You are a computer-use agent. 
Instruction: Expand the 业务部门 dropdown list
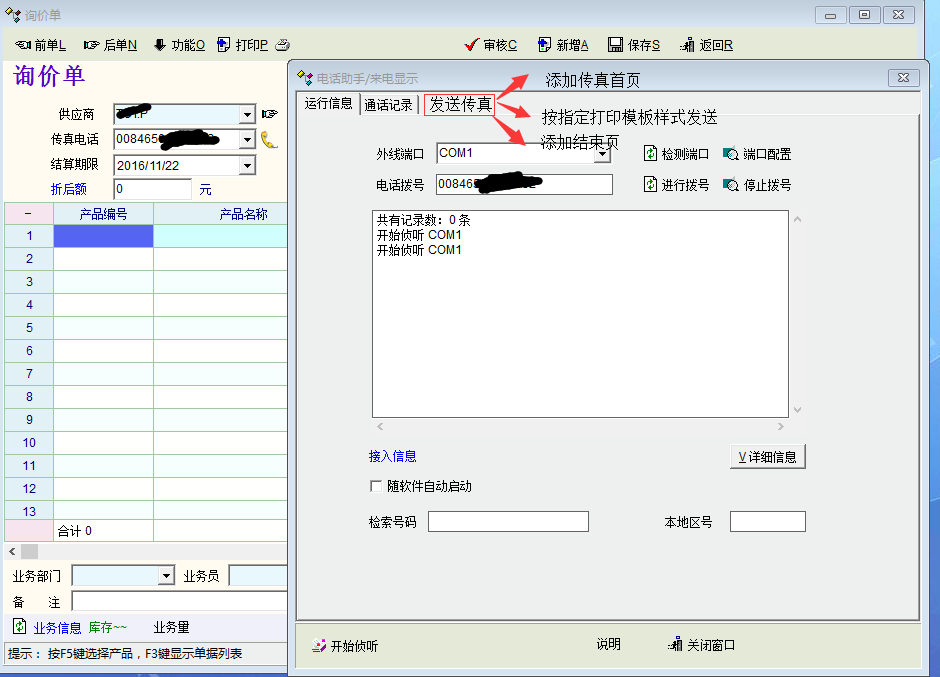pos(166,576)
